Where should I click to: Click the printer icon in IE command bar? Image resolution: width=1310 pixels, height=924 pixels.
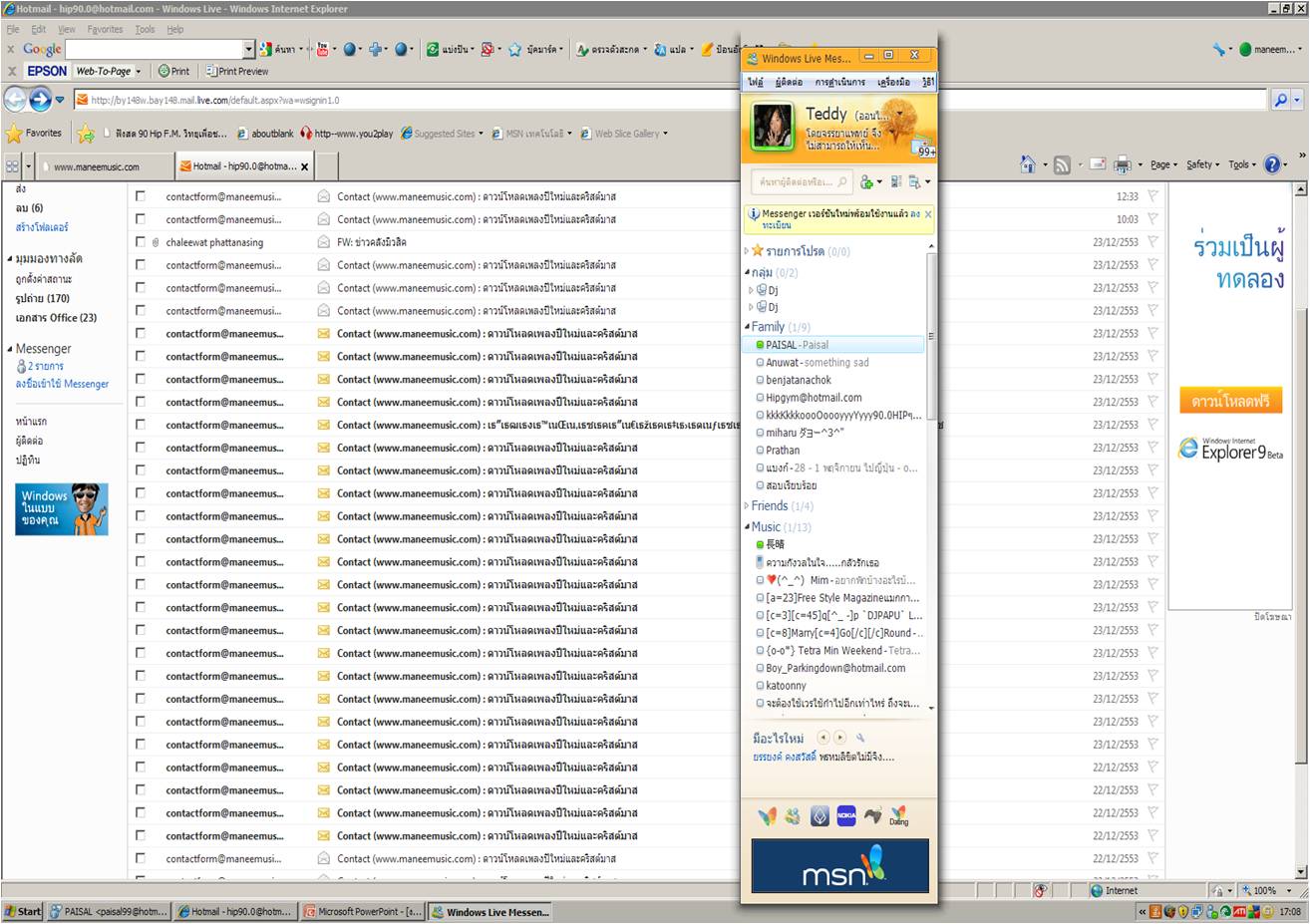pos(1122,164)
